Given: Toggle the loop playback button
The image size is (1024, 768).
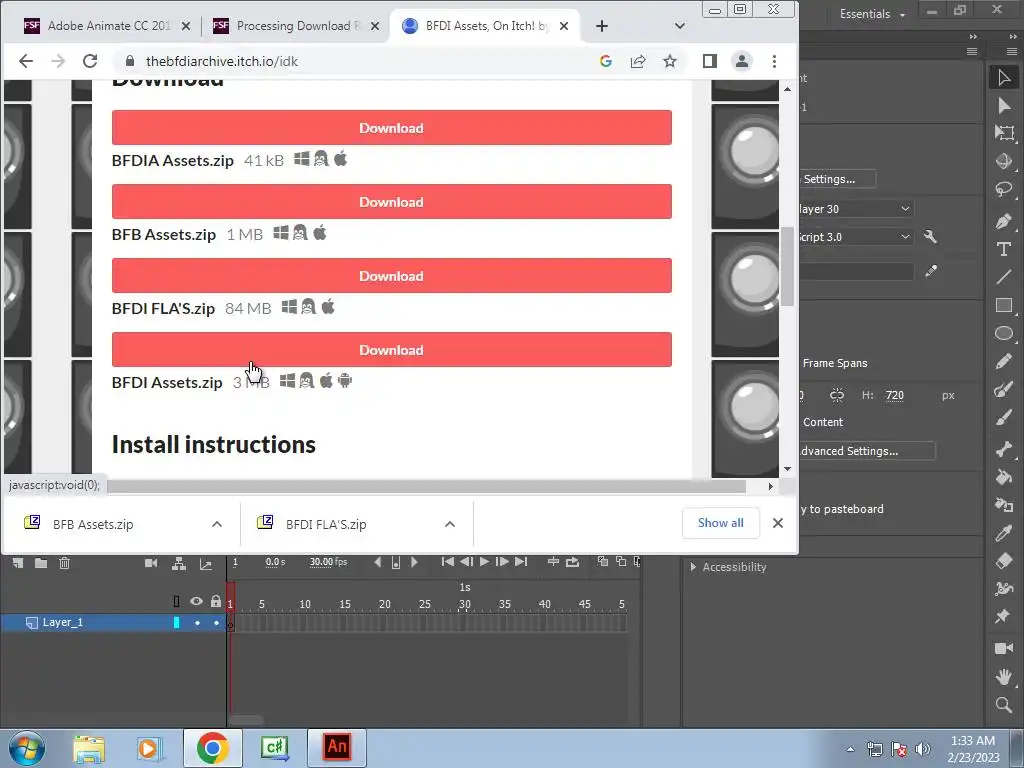Looking at the screenshot, I should (x=572, y=562).
